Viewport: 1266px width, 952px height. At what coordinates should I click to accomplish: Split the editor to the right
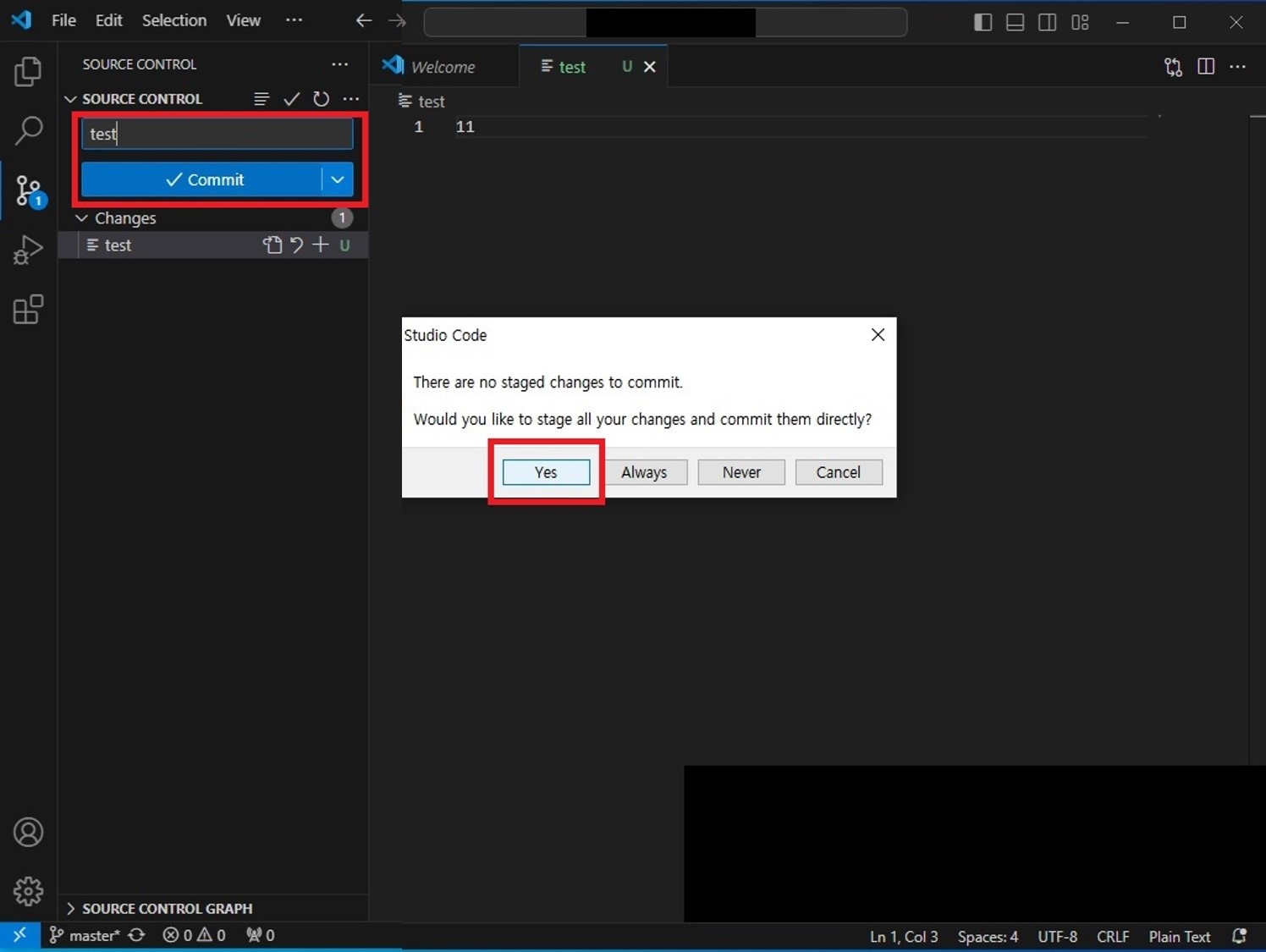tap(1206, 67)
